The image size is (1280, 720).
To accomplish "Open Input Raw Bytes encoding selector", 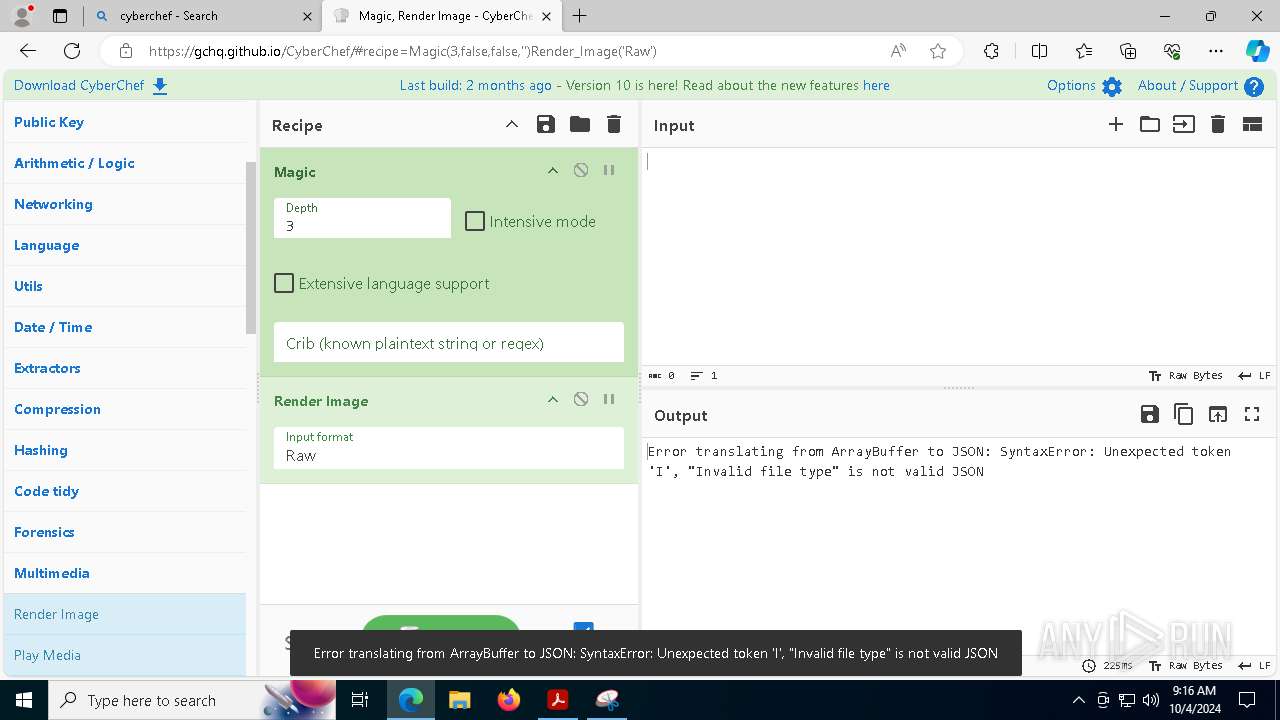I will point(1186,376).
